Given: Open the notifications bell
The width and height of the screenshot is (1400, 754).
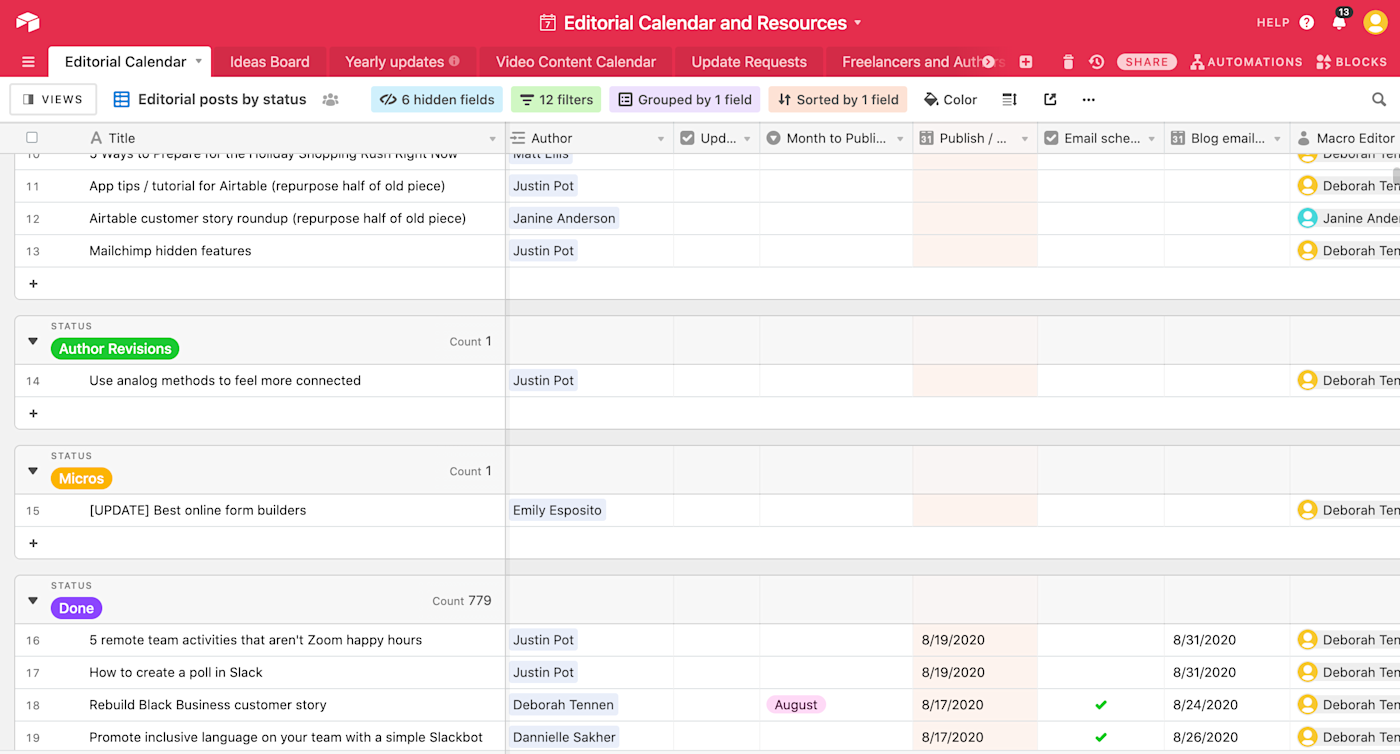Looking at the screenshot, I should click(1339, 22).
